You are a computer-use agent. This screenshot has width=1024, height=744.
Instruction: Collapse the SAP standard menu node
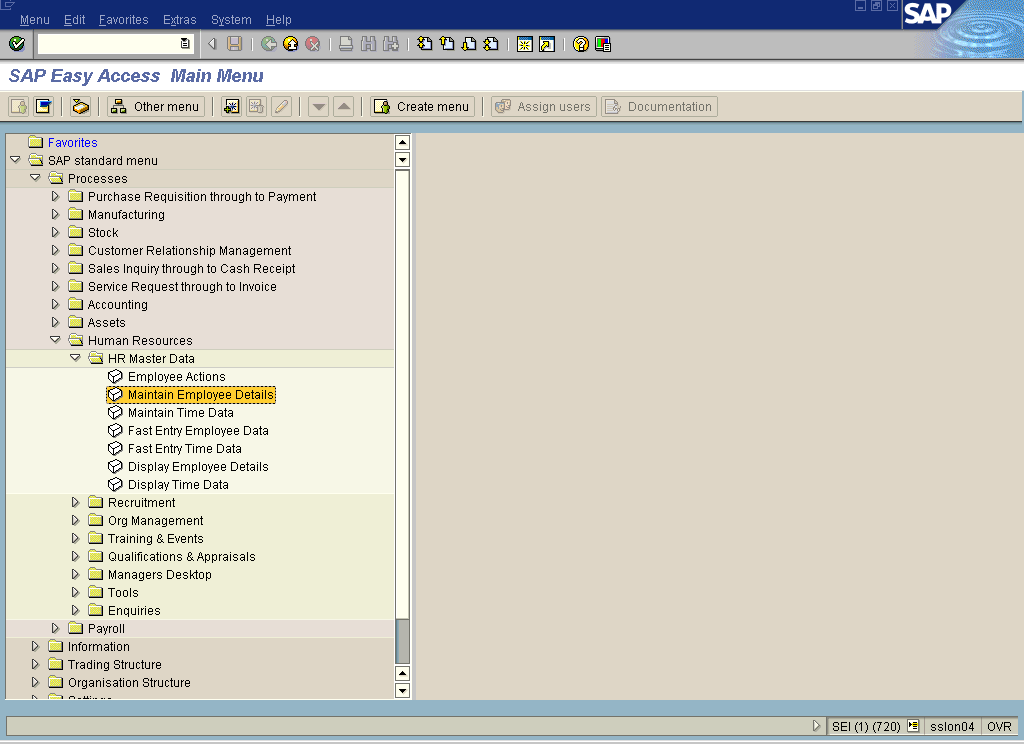tap(16, 160)
